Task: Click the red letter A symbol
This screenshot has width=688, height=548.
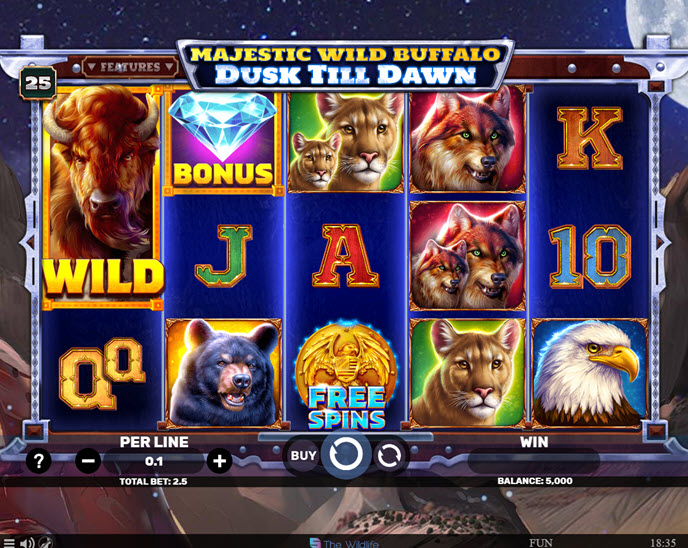Action: [345, 255]
